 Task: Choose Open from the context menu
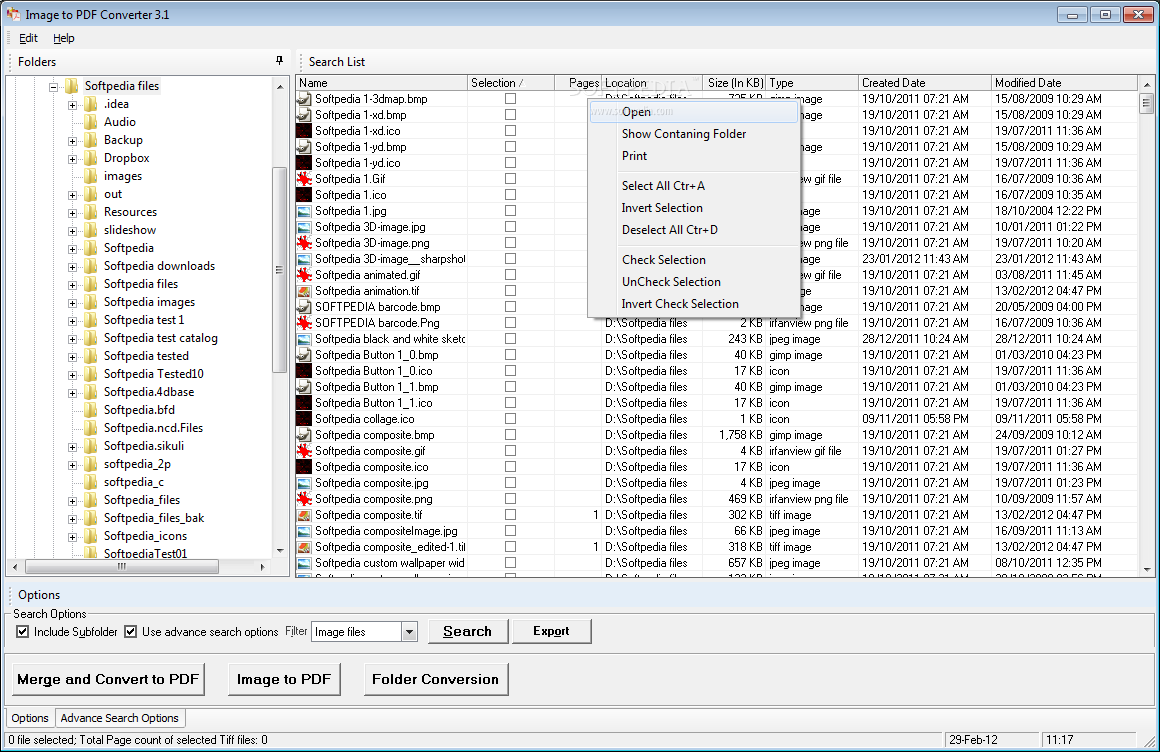point(693,112)
